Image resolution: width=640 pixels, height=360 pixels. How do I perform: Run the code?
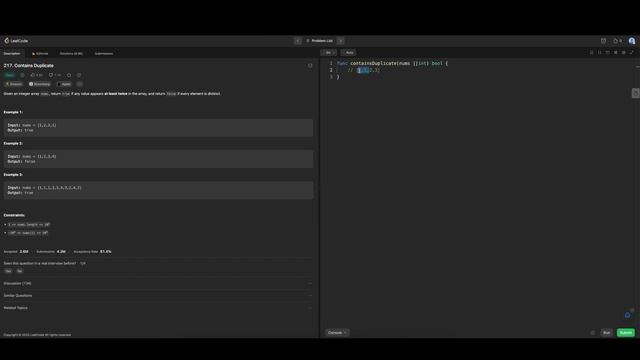point(607,333)
